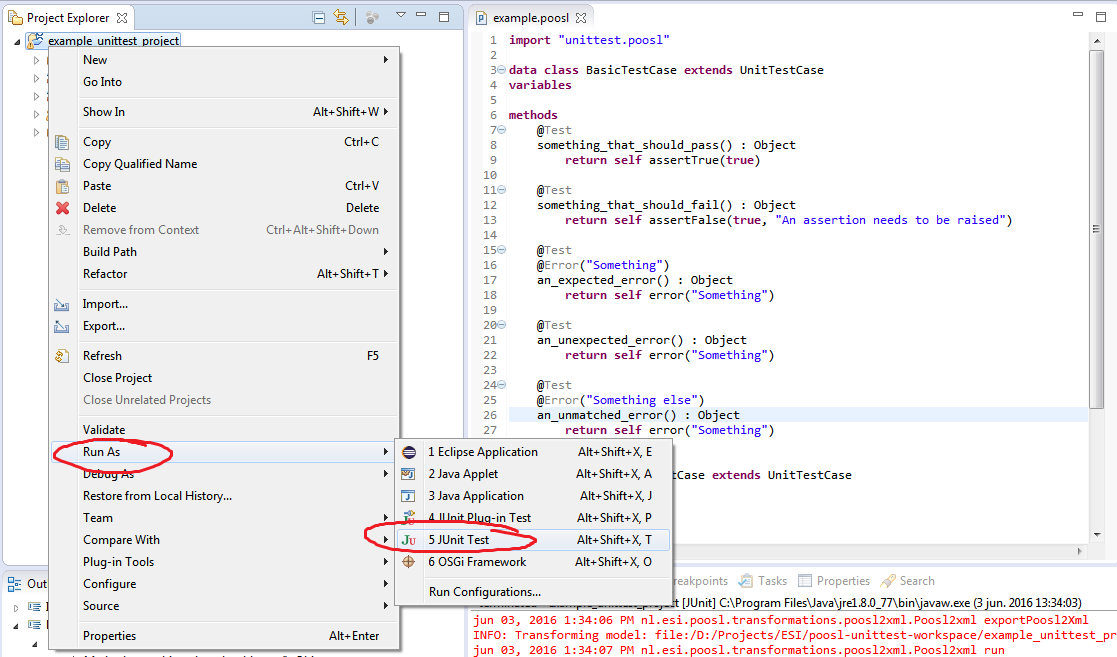
Task: Open the Build Path submenu
Action: [x=224, y=252]
